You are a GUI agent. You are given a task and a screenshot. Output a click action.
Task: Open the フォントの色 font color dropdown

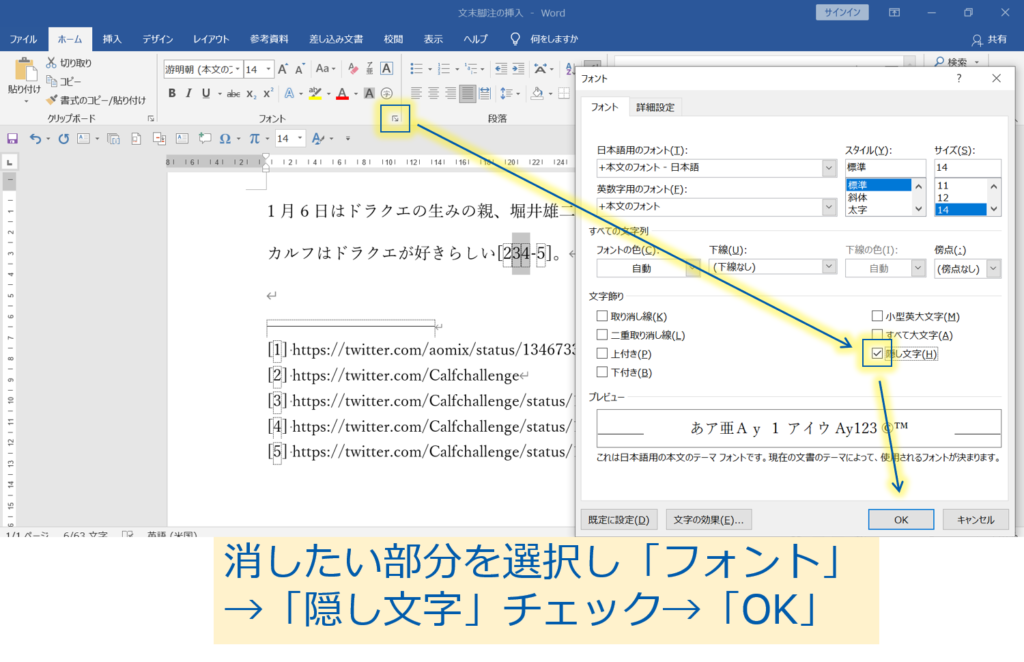pos(693,268)
